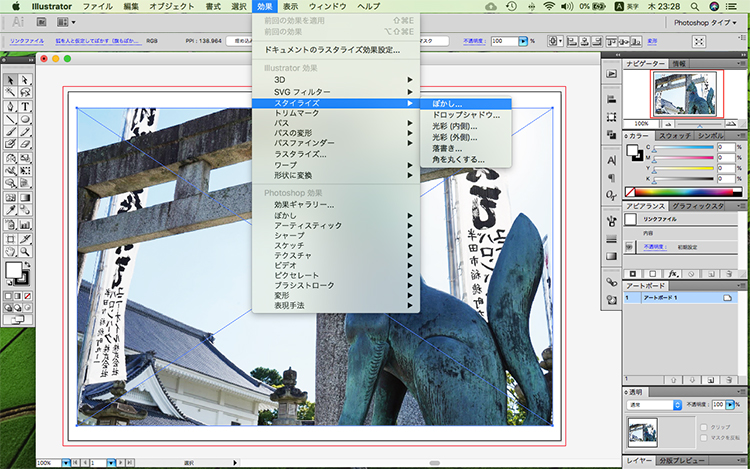The height and width of the screenshot is (469, 750).
Task: Click the リンクファイル link in control bar
Action: [28, 41]
